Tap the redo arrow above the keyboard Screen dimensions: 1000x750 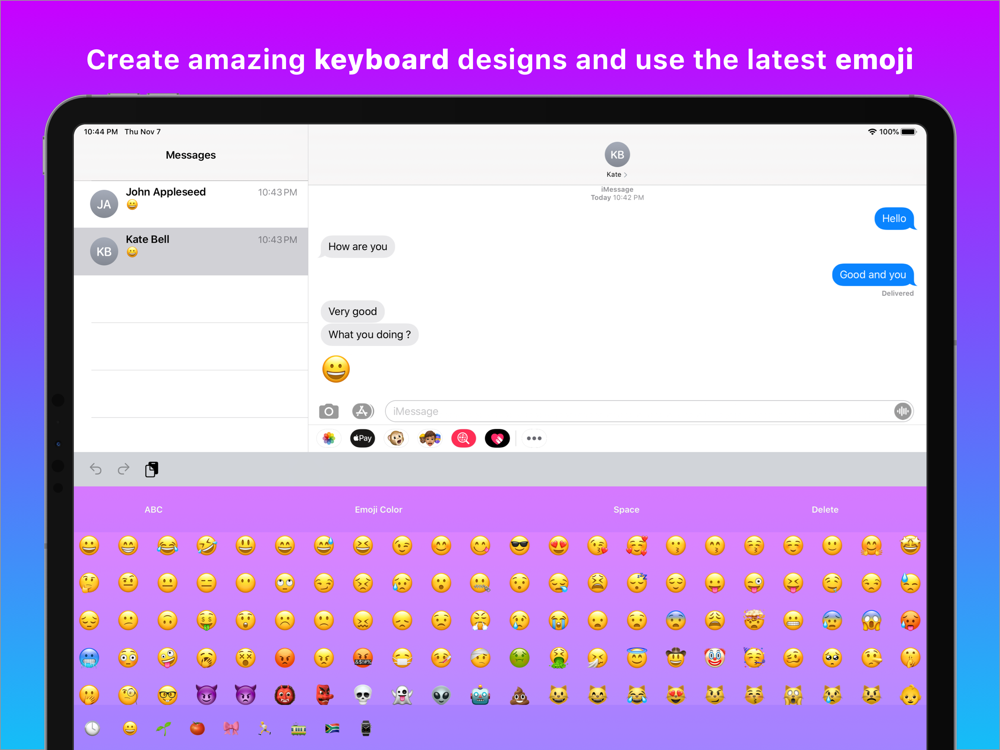(x=124, y=469)
